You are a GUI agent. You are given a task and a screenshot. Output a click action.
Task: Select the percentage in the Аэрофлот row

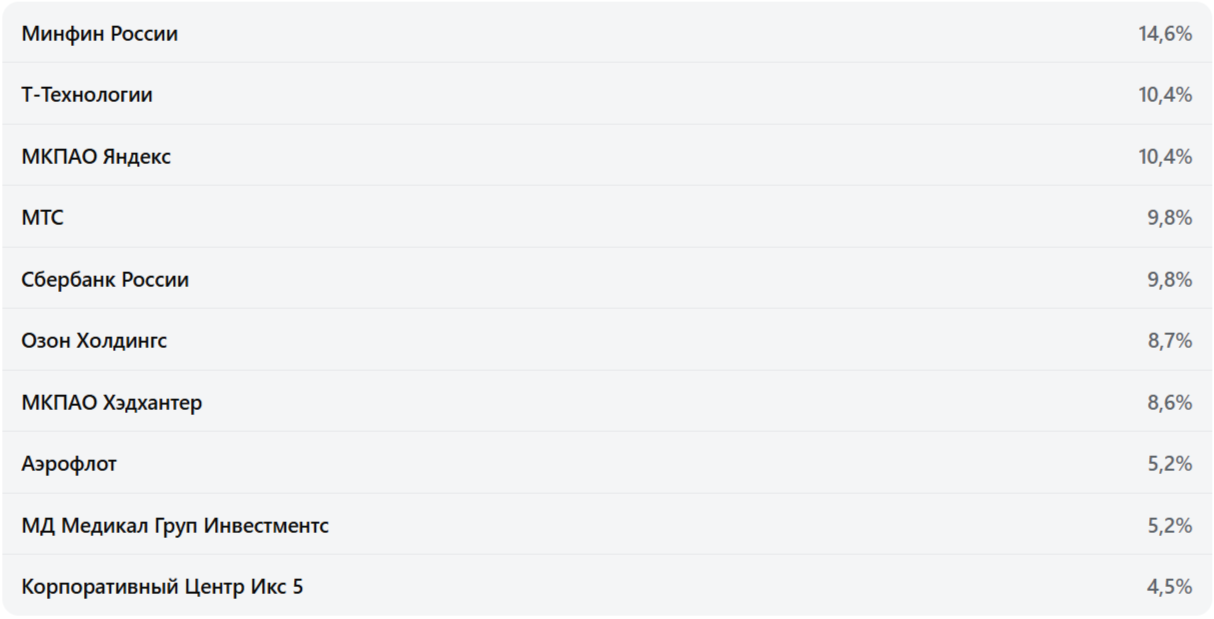click(1169, 464)
